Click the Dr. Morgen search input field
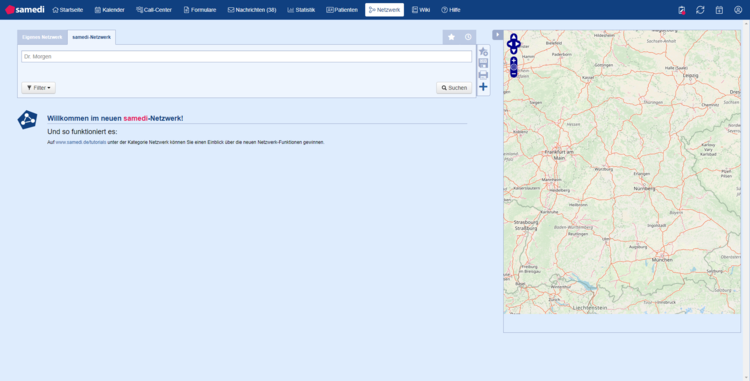Screen dimensions: 750x381 (246, 56)
